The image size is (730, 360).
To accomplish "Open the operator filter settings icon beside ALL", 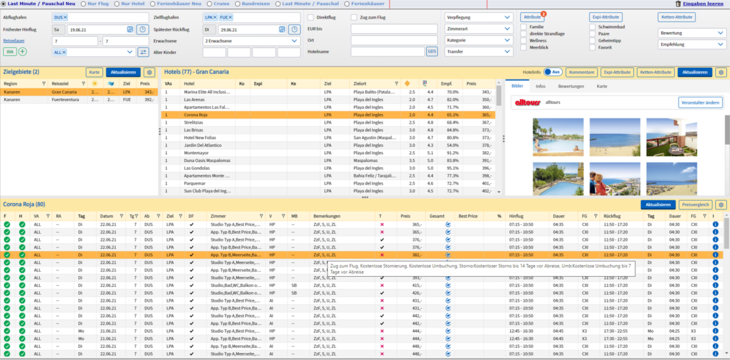I will pos(143,52).
